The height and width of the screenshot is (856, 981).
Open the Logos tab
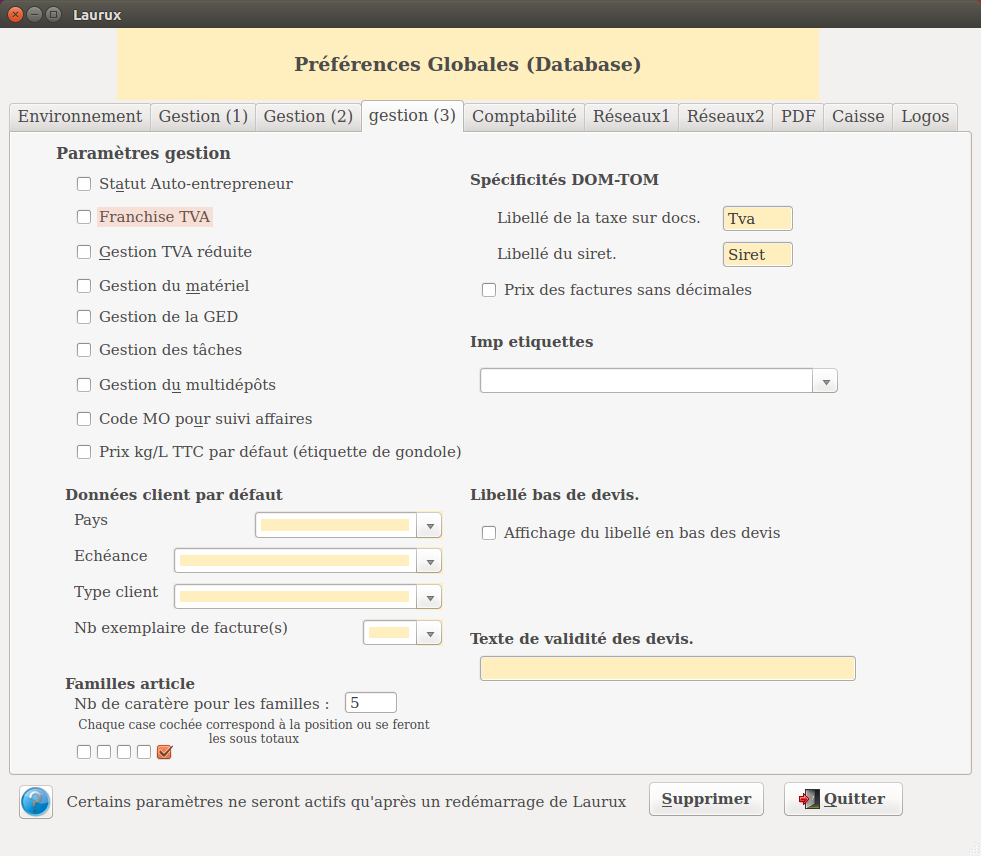(925, 117)
